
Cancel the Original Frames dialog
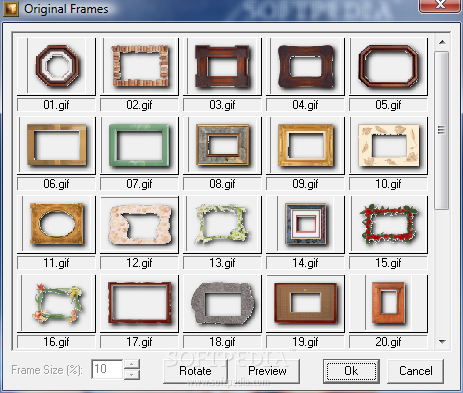tap(416, 371)
